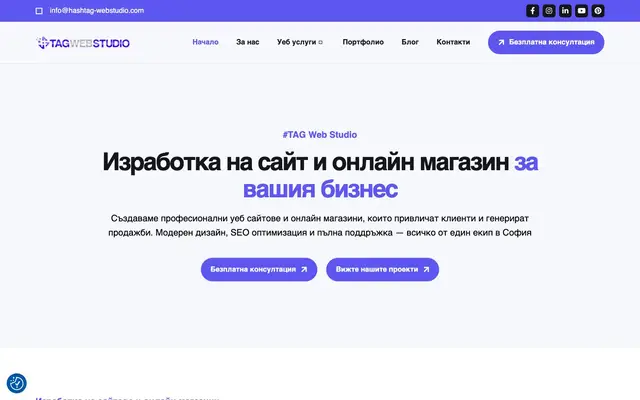Click the info@hashtag-webstudio.com email link
Screen dimensions: 640x400
coord(97,11)
